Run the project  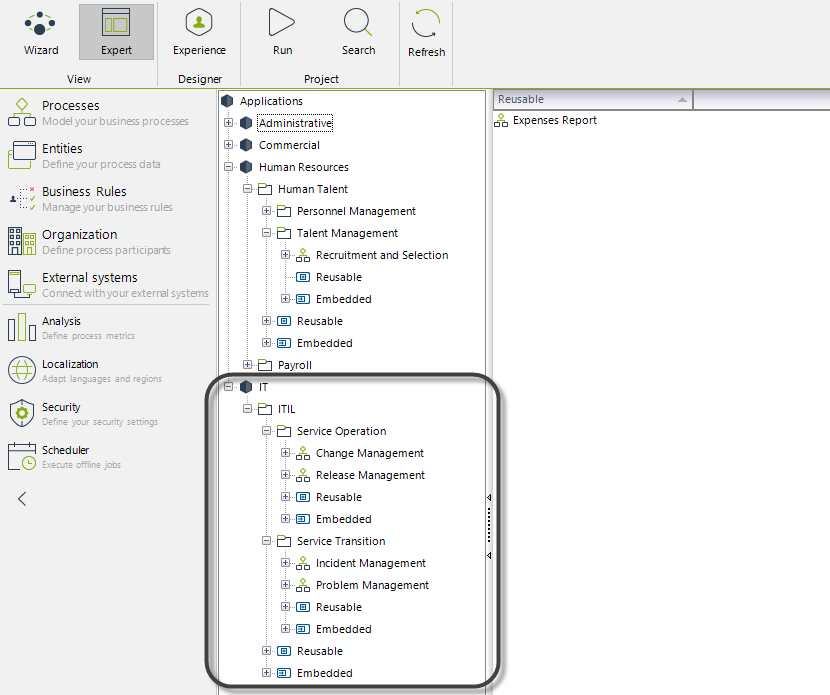tap(282, 33)
